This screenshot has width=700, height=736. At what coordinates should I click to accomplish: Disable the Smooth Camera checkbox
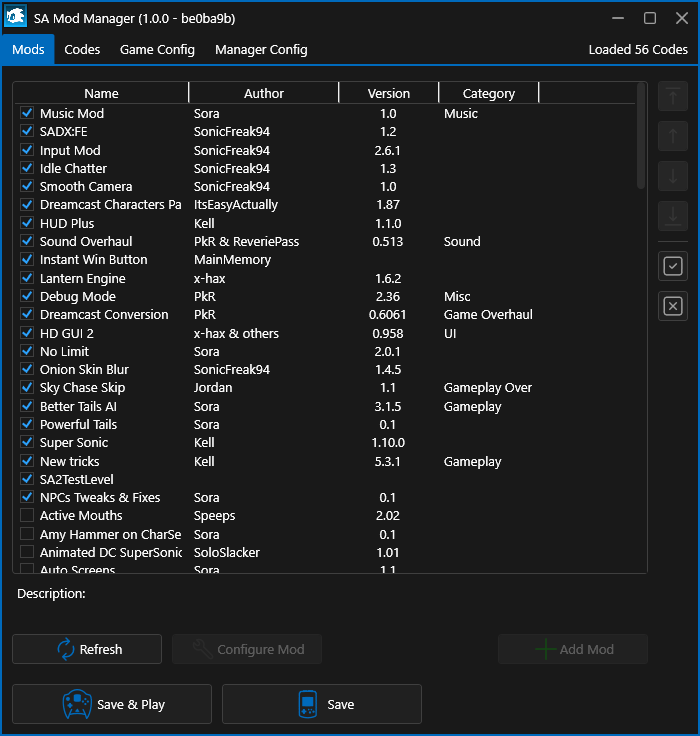pyautogui.click(x=27, y=186)
